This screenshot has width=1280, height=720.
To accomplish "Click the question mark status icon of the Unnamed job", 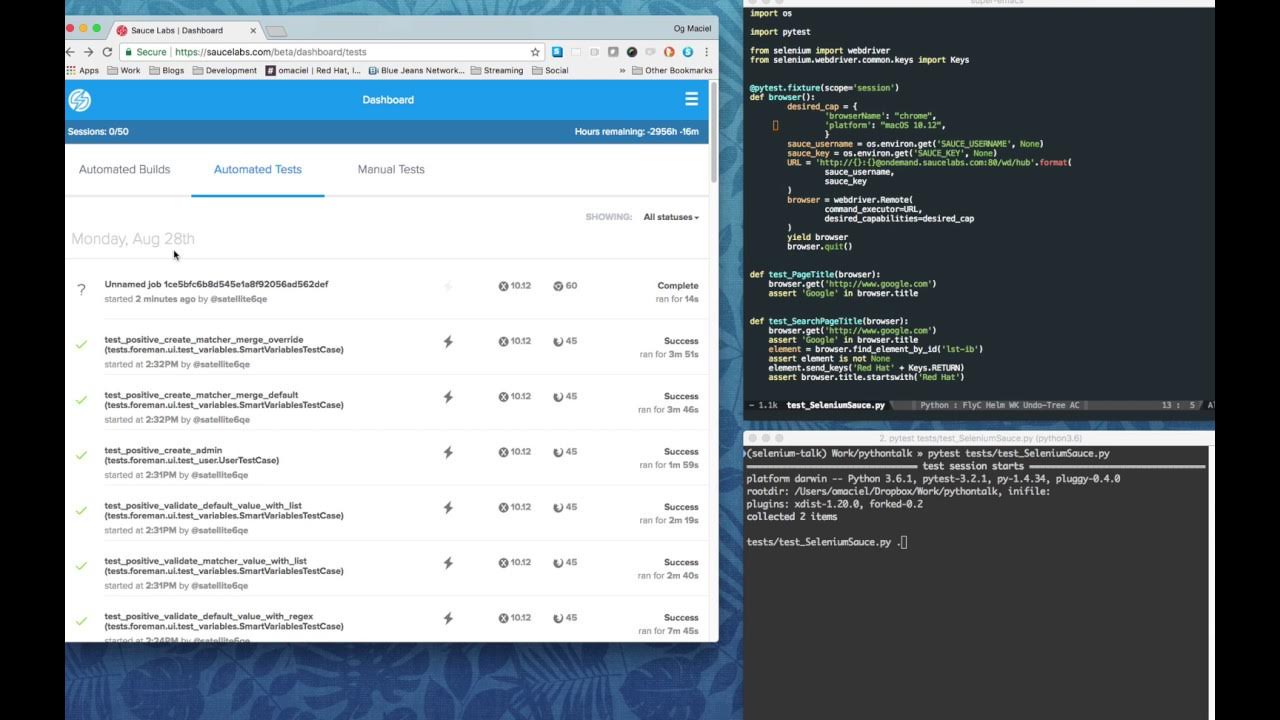I will tap(81, 290).
